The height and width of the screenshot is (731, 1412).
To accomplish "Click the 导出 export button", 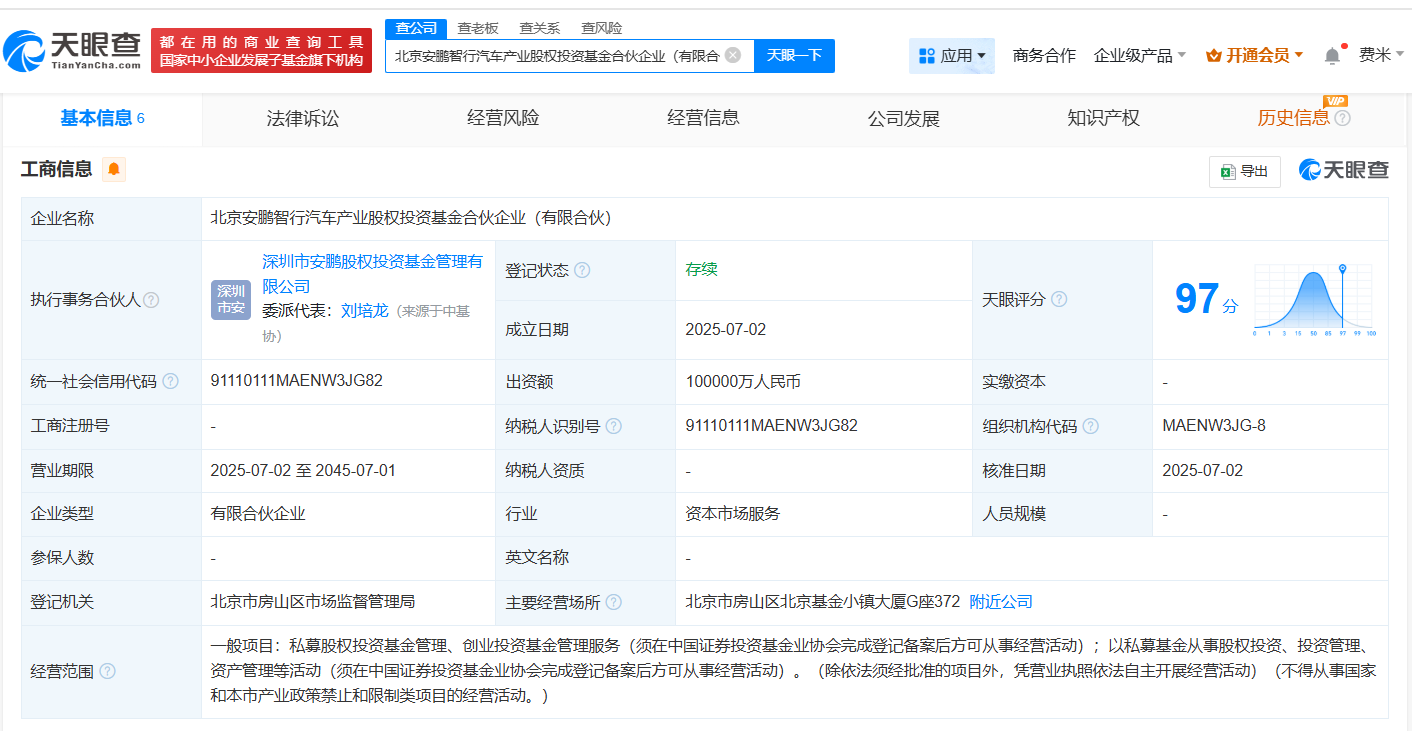I will click(x=1244, y=172).
